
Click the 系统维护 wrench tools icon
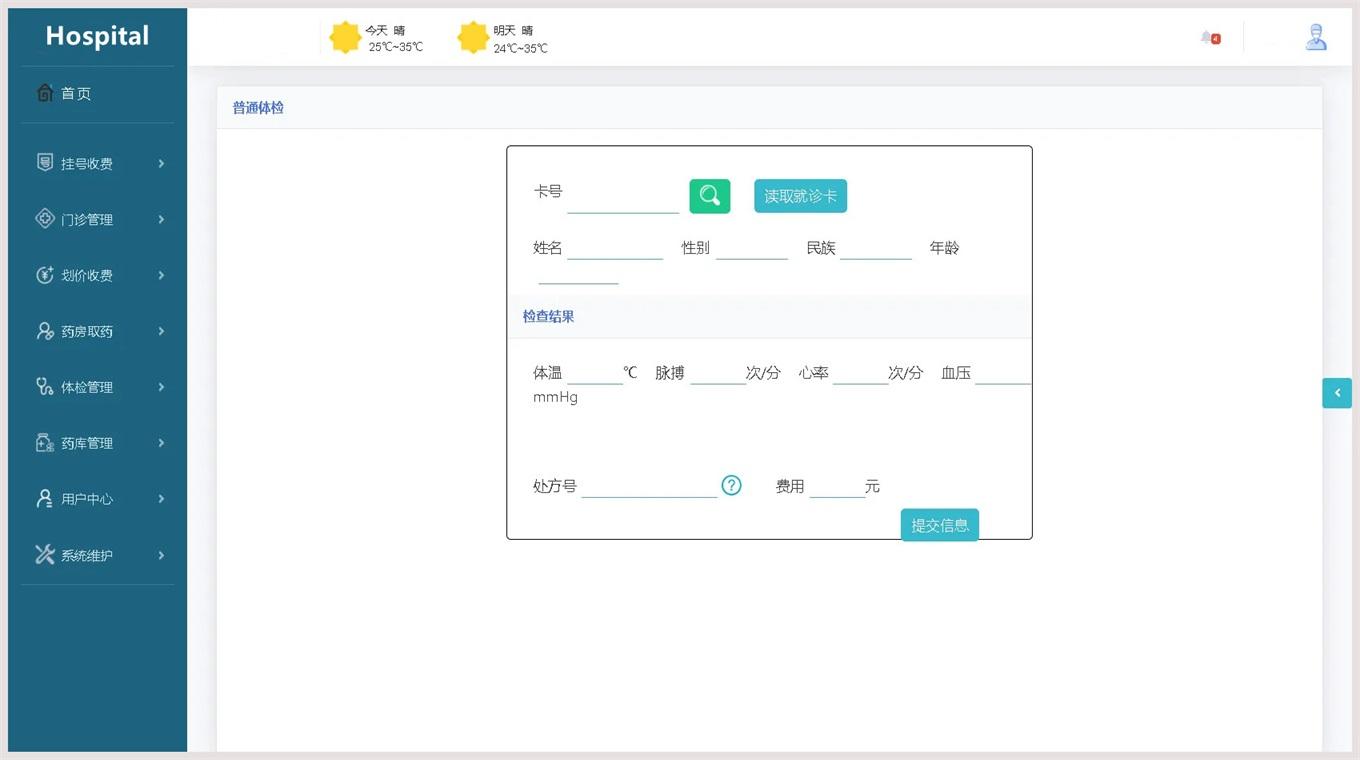pyautogui.click(x=45, y=555)
